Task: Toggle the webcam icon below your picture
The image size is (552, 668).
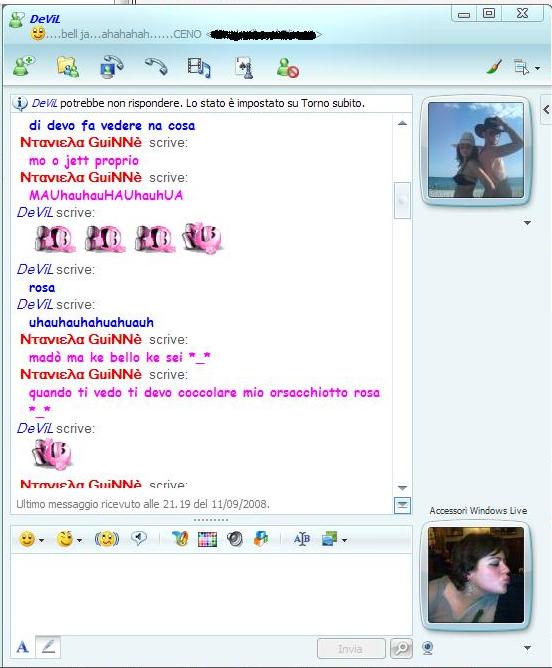Action: (x=428, y=648)
